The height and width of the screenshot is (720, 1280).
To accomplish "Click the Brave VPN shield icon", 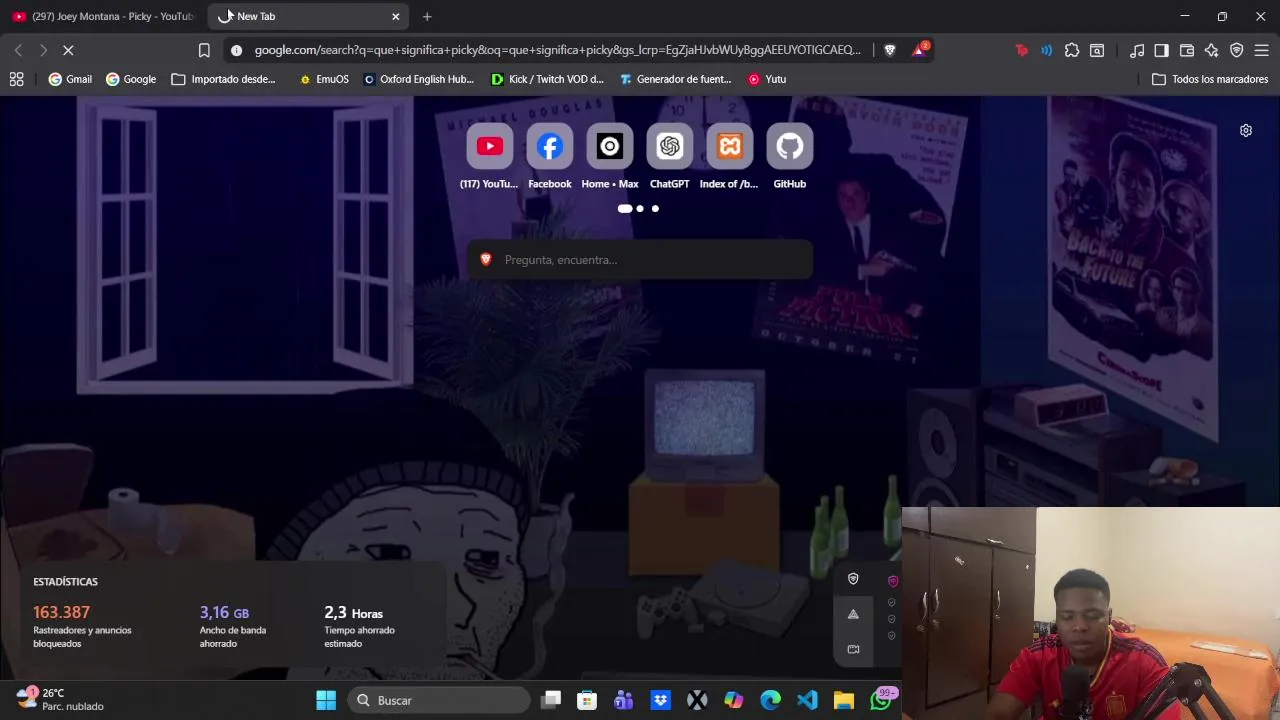I will tap(1237, 50).
